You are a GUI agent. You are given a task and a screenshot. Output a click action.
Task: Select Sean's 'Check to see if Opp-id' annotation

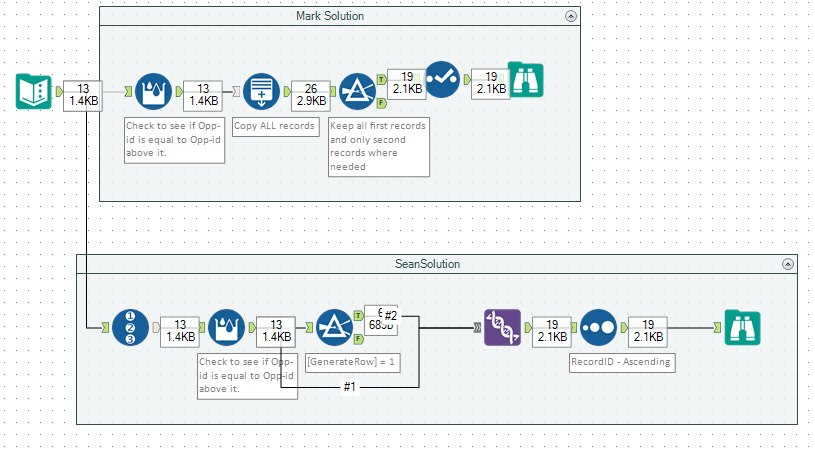click(x=247, y=376)
